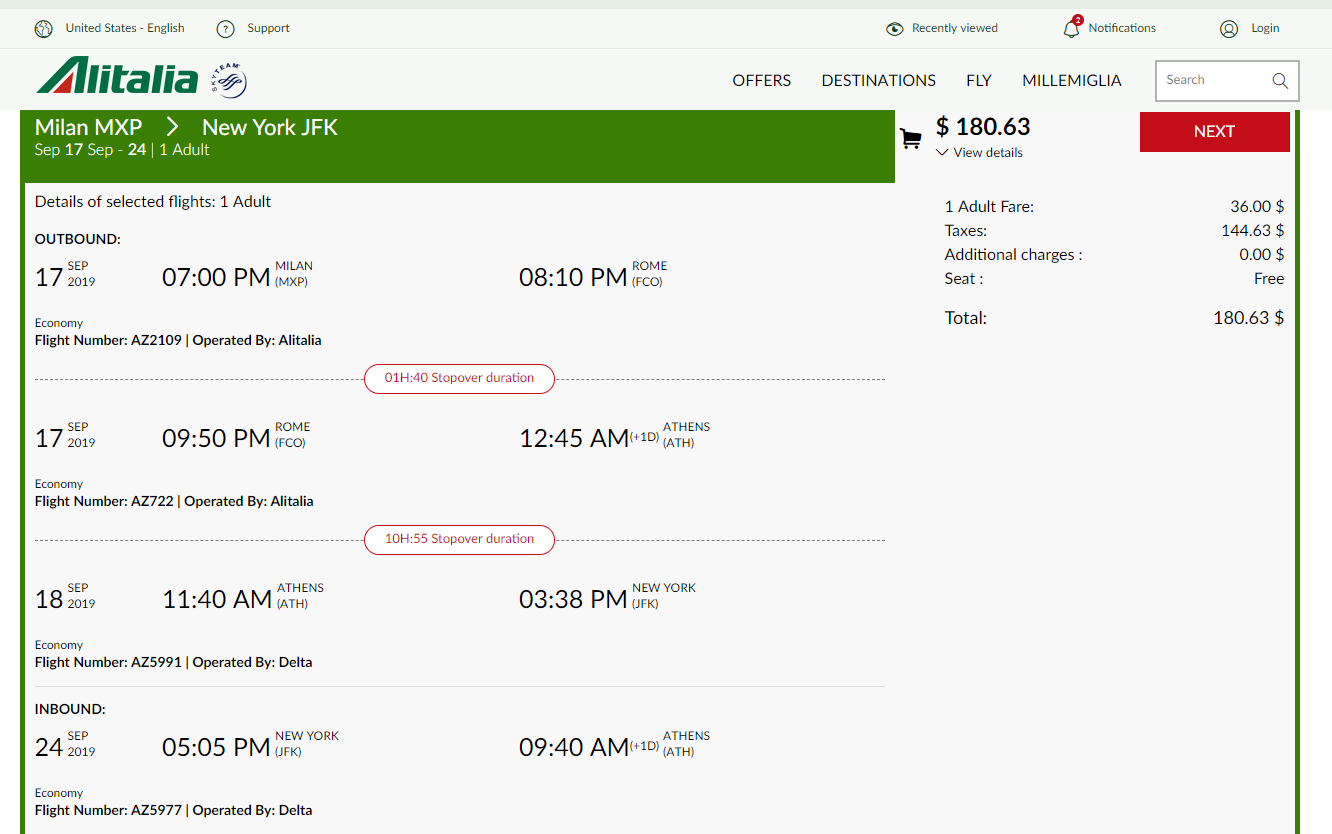Click the Alitalia logo
Screen dimensions: 1332x834
[118, 77]
